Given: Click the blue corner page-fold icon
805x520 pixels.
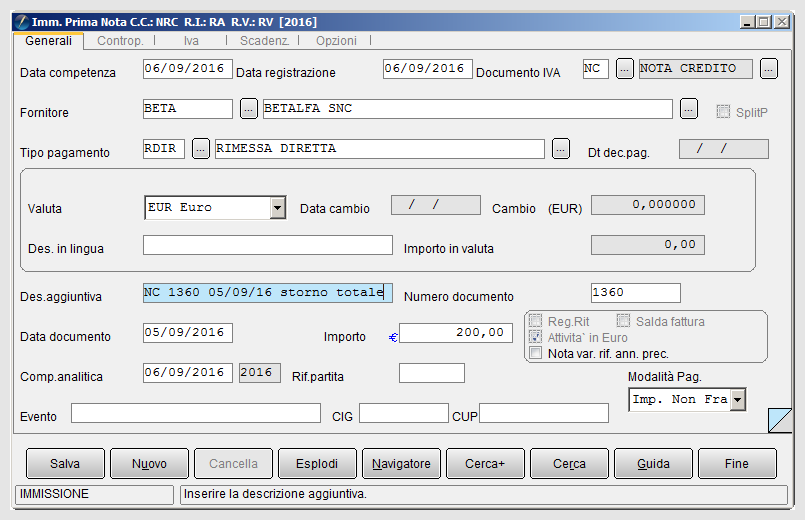Looking at the screenshot, I should coord(780,420).
